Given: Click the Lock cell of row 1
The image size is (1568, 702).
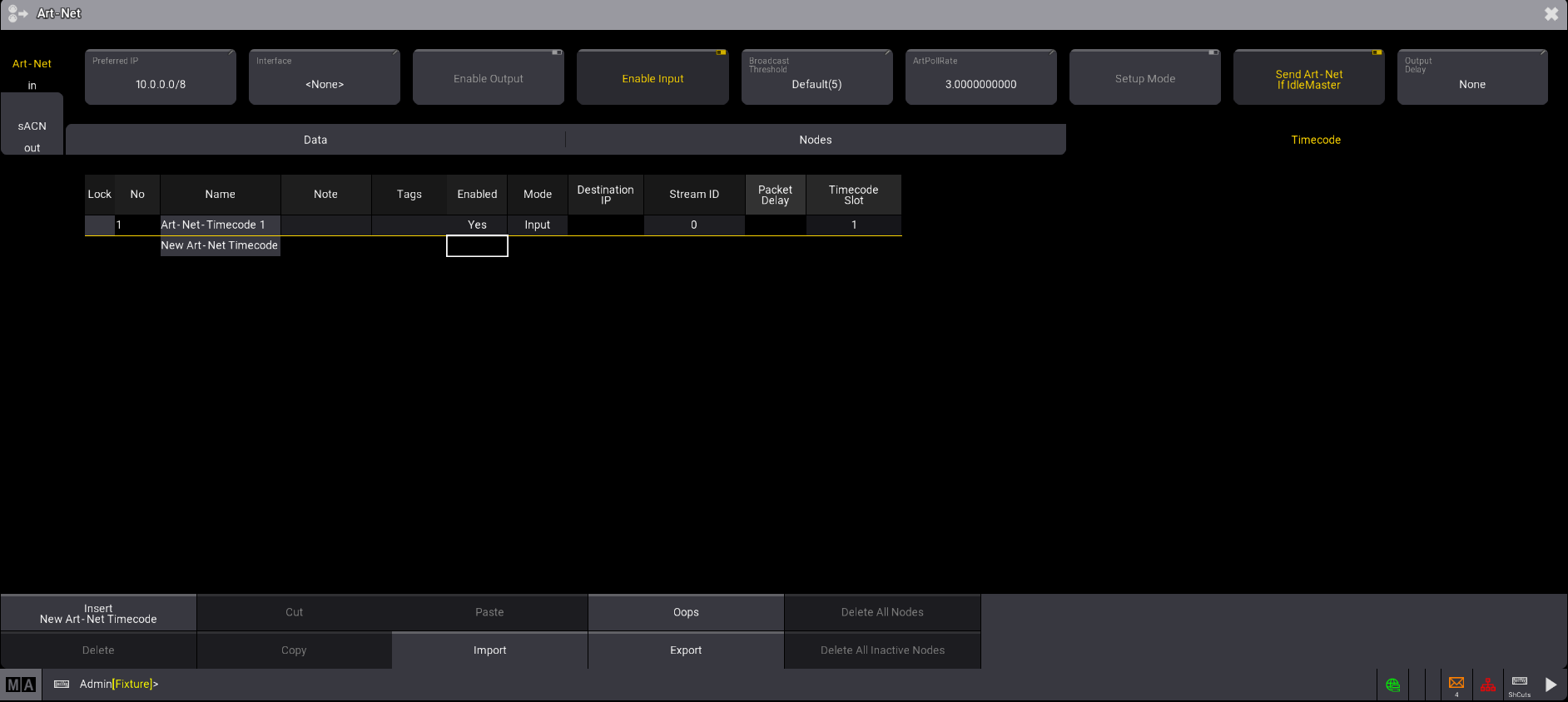Looking at the screenshot, I should 99,225.
